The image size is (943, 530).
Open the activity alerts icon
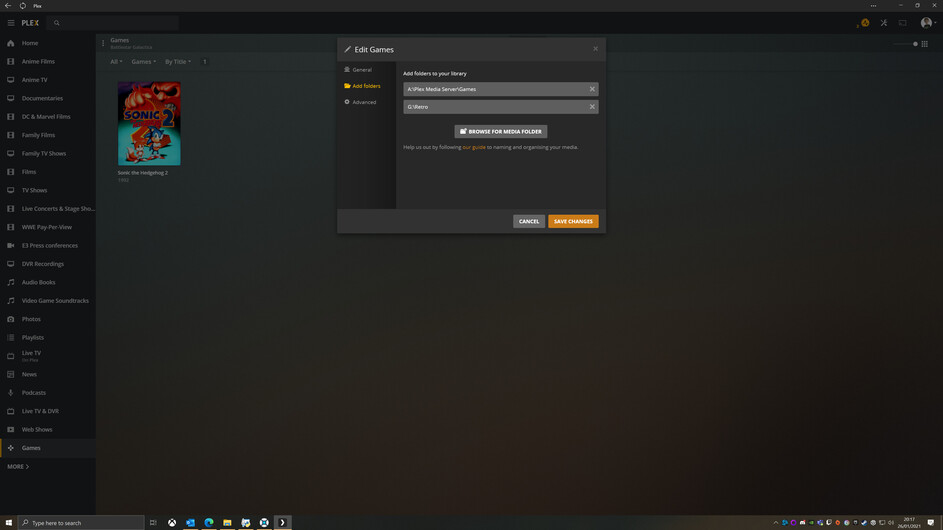(x=864, y=23)
